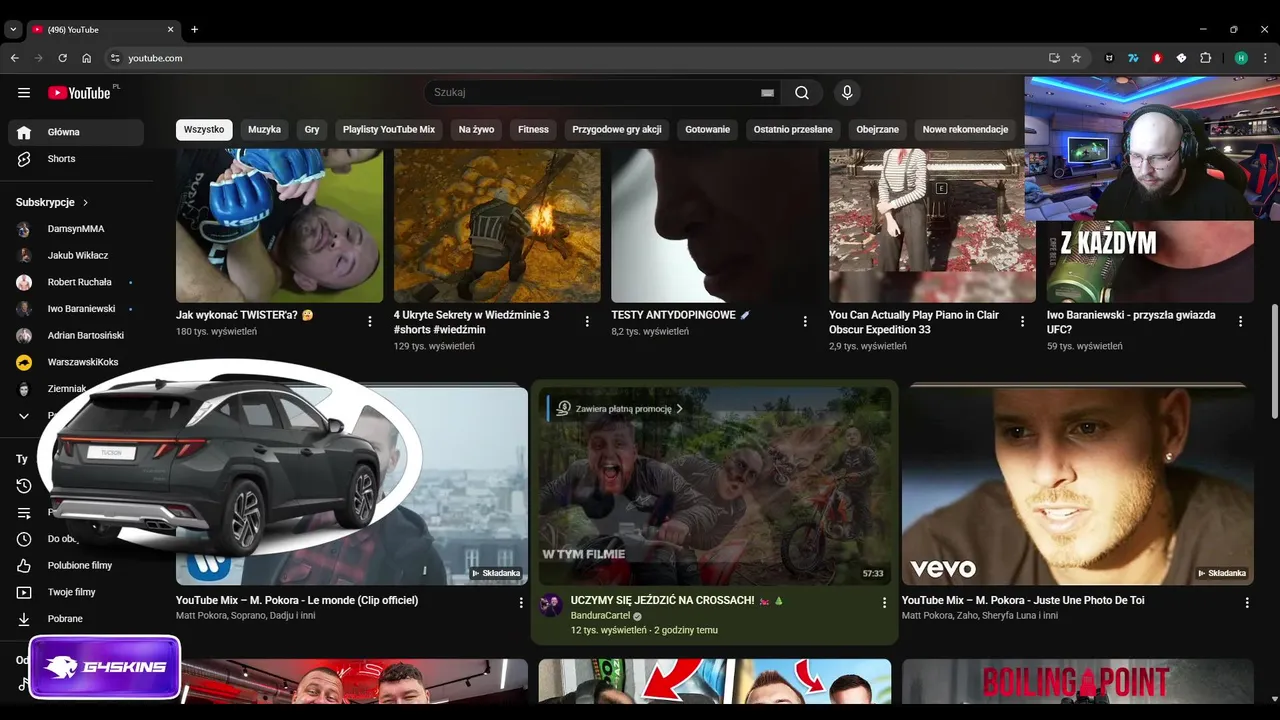Open Twoje filmy in sidebar
The width and height of the screenshot is (1280, 720).
click(x=76, y=592)
